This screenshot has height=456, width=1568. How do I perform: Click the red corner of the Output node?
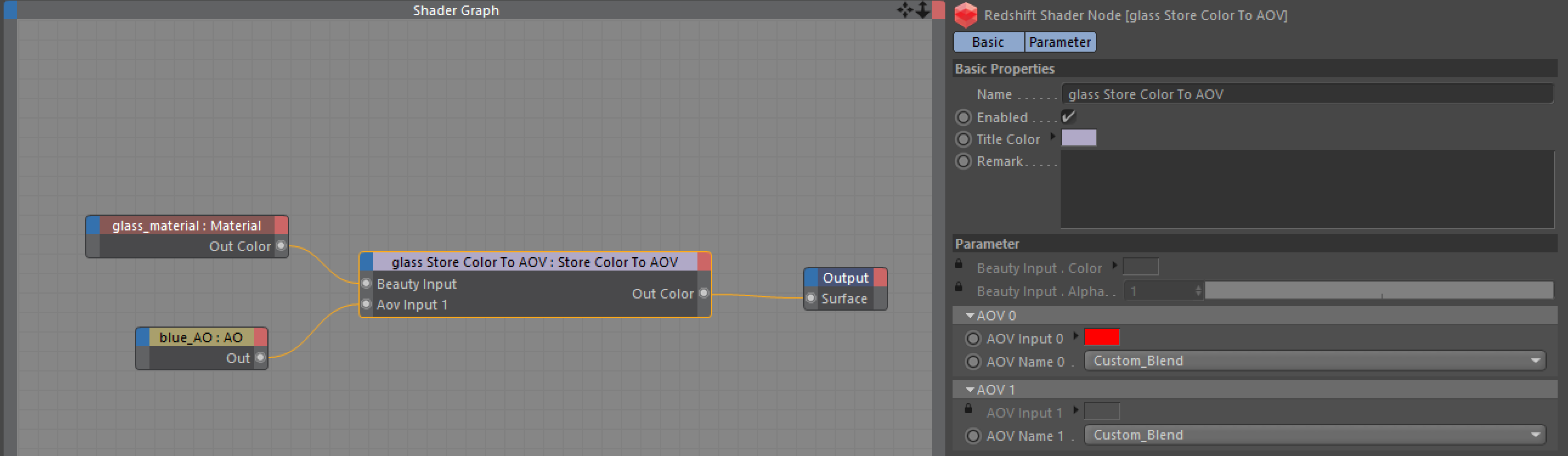[880, 278]
